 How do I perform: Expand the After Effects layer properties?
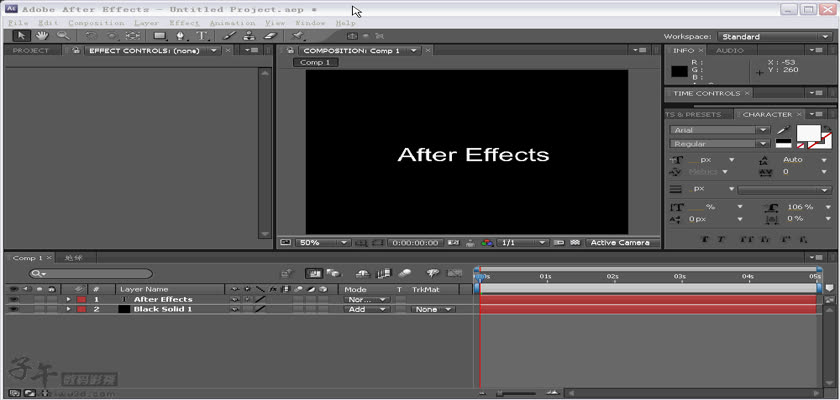(x=68, y=299)
